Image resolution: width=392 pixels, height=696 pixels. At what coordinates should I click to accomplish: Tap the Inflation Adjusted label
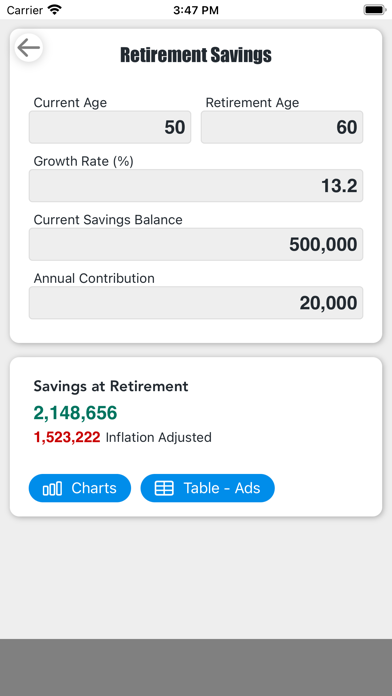pyautogui.click(x=158, y=438)
